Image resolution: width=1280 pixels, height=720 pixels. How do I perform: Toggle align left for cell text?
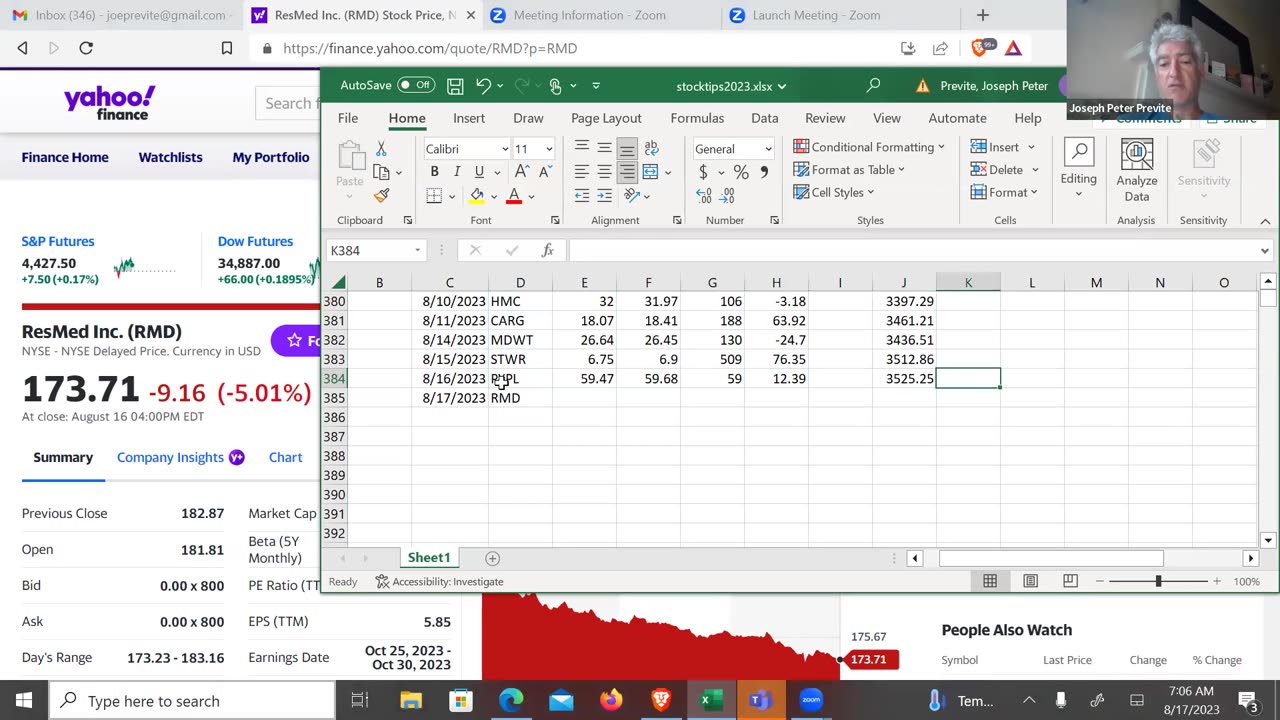tap(581, 172)
